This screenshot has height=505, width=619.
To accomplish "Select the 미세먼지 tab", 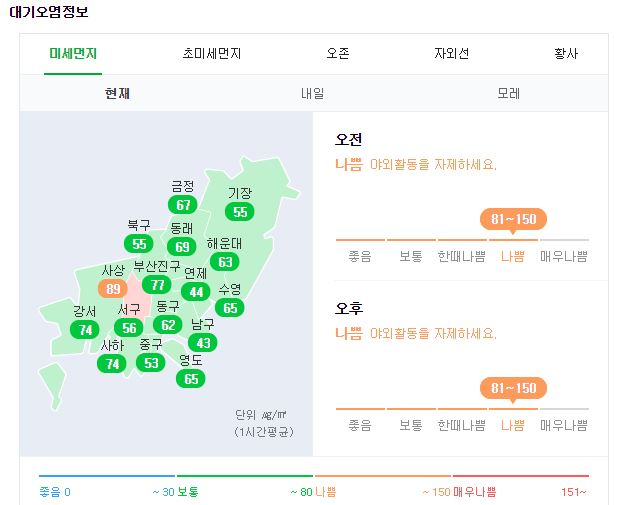I will tap(73, 53).
